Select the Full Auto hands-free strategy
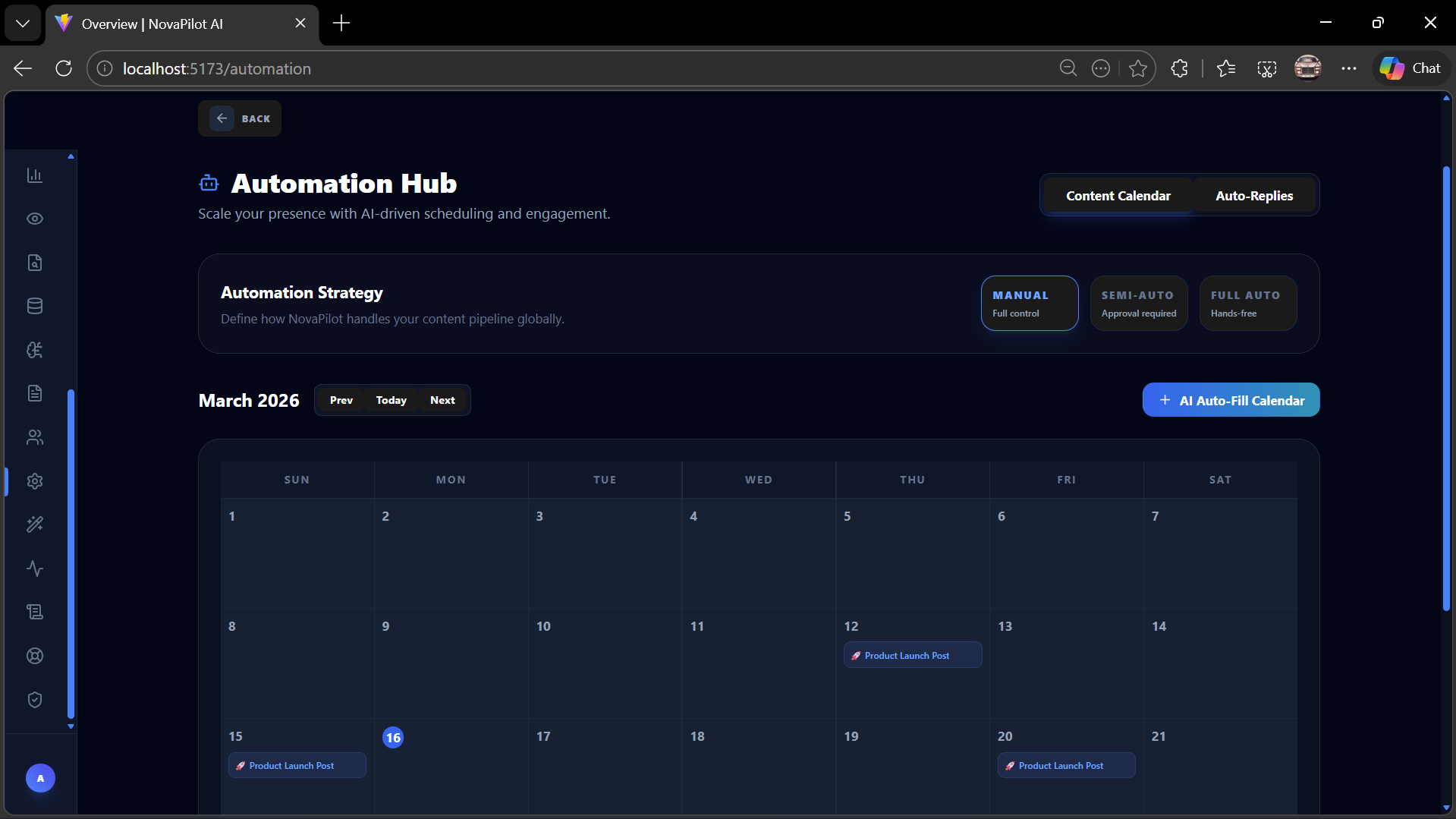1456x819 pixels. click(x=1248, y=303)
